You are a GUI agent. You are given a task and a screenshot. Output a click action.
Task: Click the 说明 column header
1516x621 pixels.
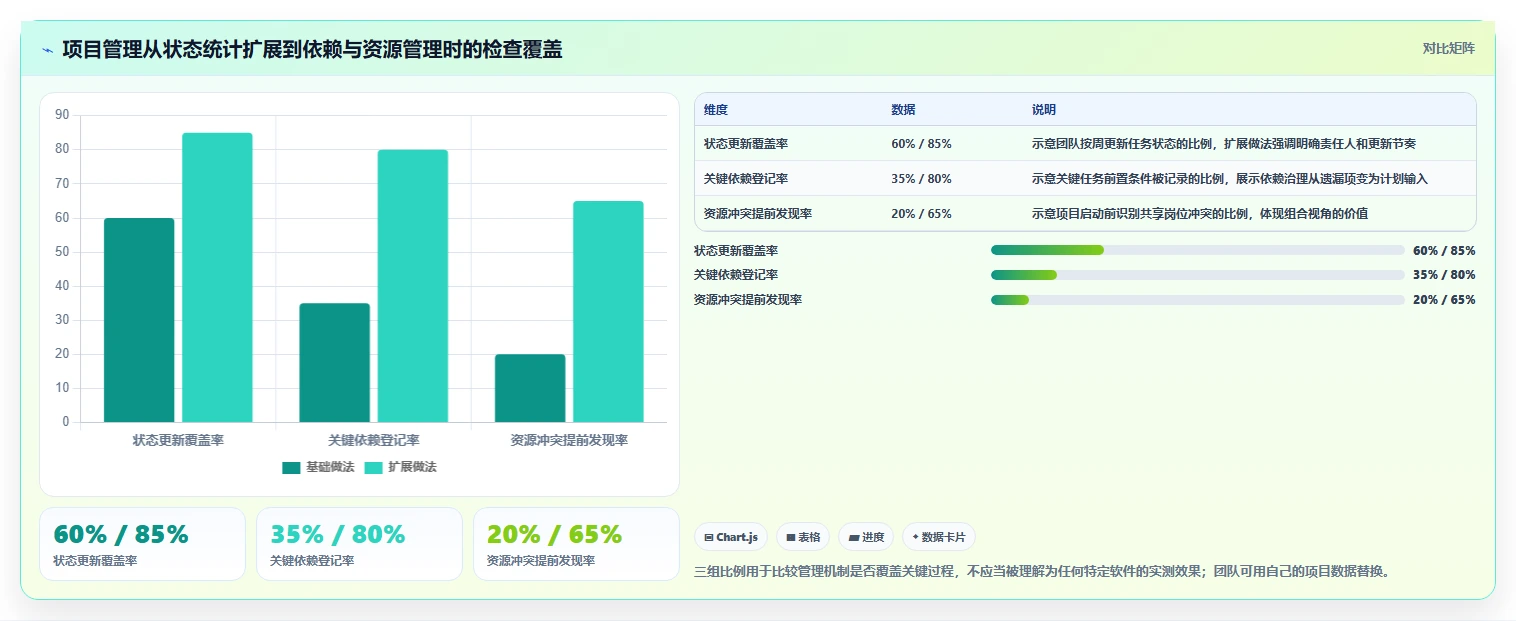[x=1044, y=110]
